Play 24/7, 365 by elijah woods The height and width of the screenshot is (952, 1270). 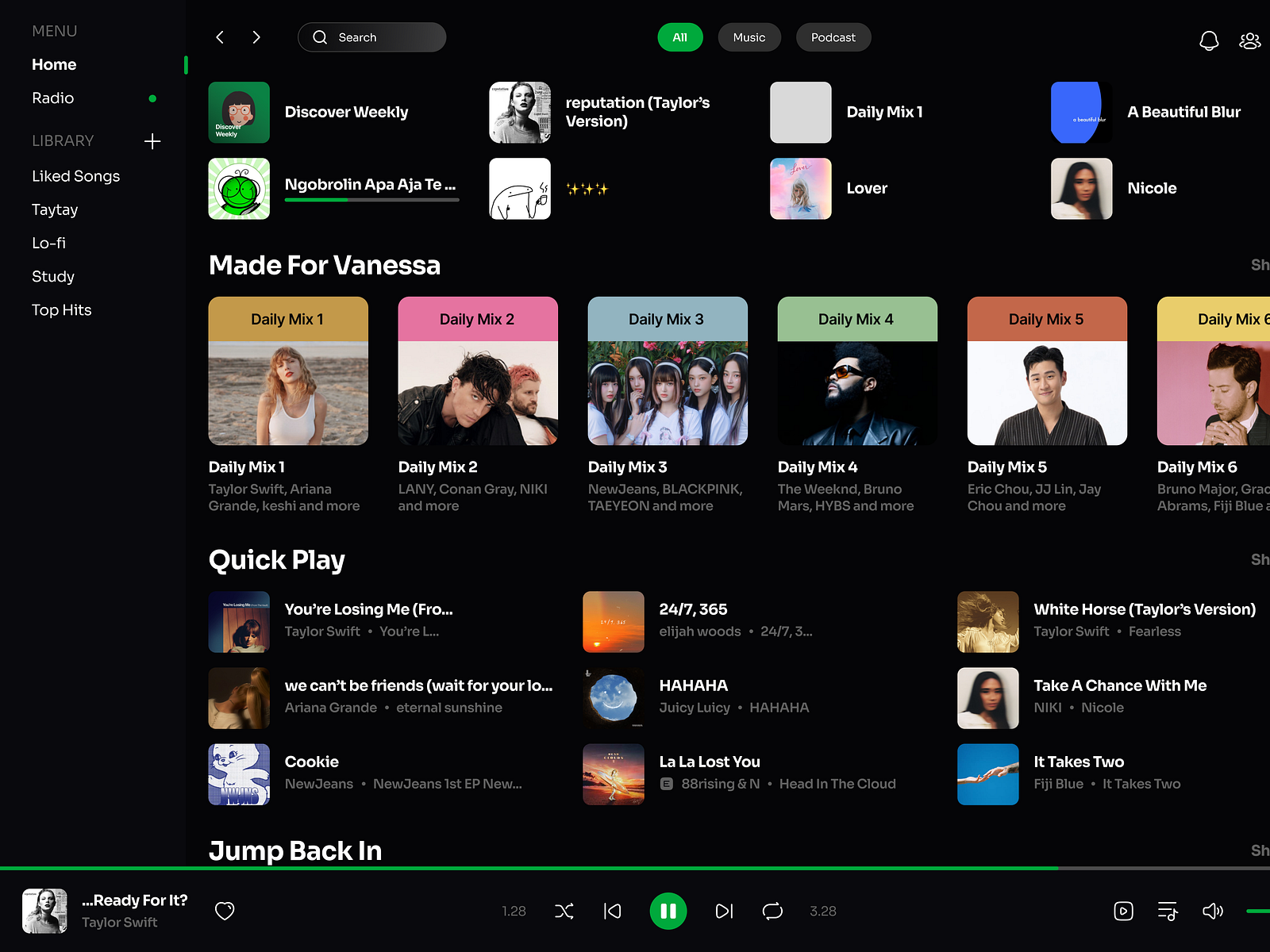756,622
